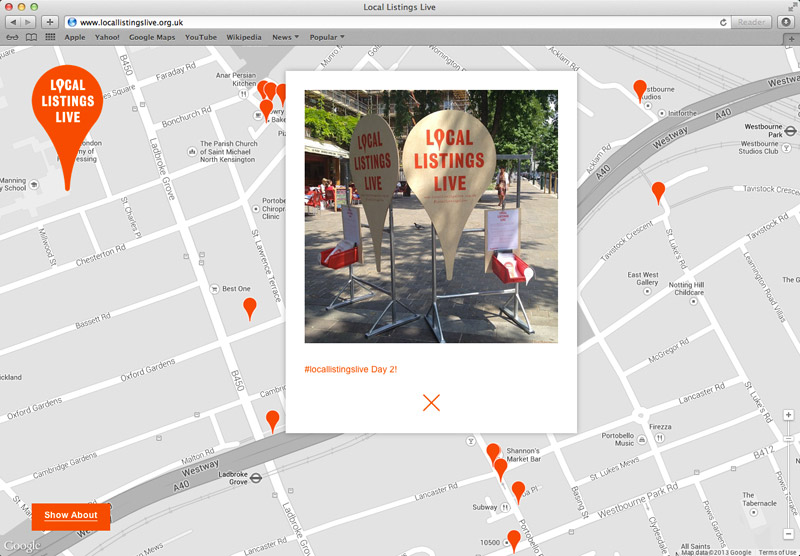Open the News bookmarks dropdown
Screen dimensions: 800x556
285,37
